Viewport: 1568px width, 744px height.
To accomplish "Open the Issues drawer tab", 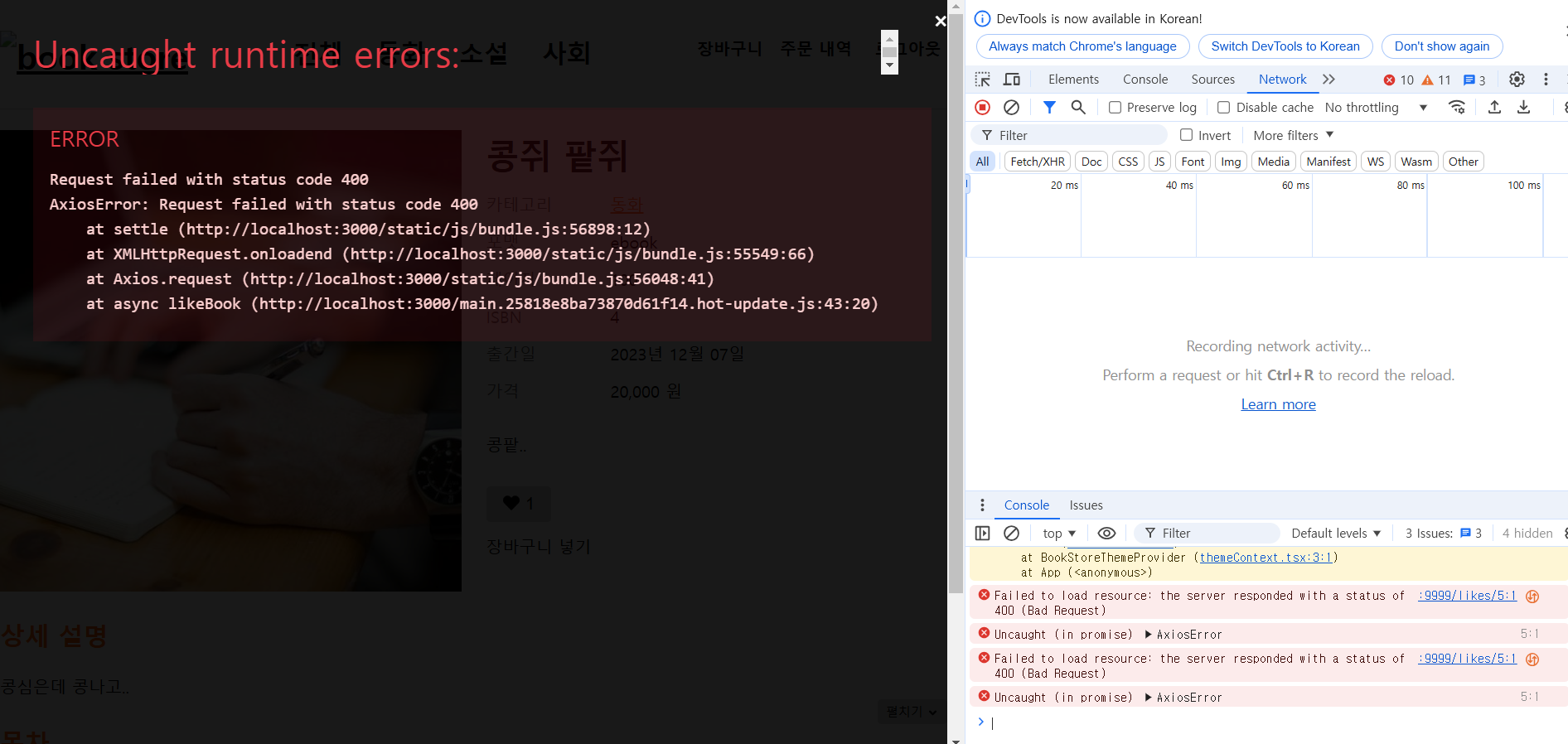I will [1086, 505].
